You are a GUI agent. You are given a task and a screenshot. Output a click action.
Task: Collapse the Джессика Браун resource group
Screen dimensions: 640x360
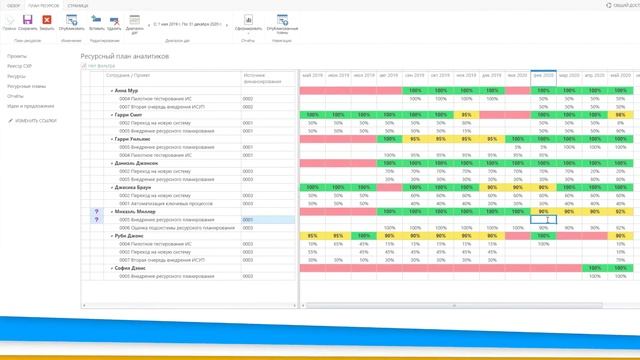pos(111,187)
